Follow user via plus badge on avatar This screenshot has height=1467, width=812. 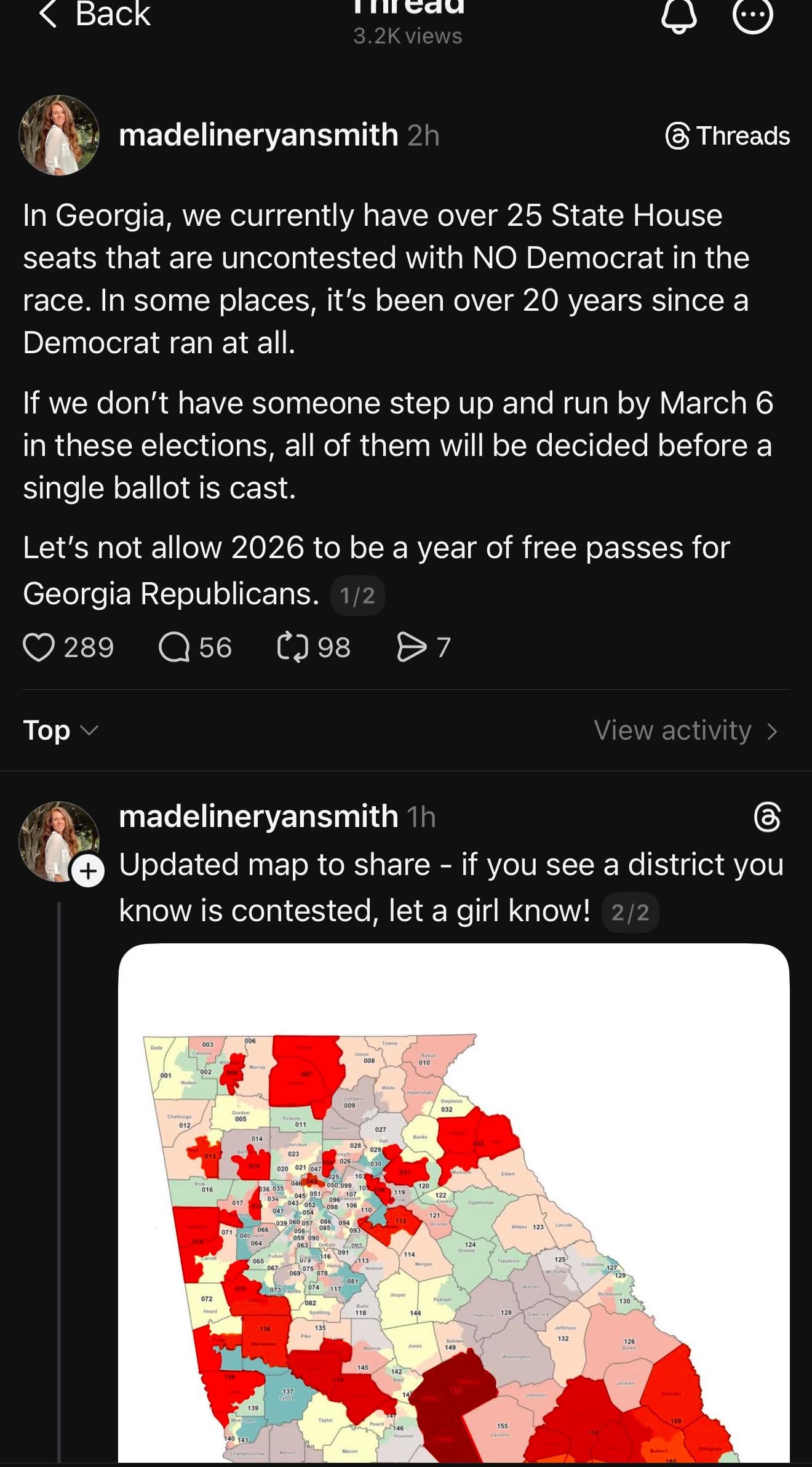(x=88, y=871)
